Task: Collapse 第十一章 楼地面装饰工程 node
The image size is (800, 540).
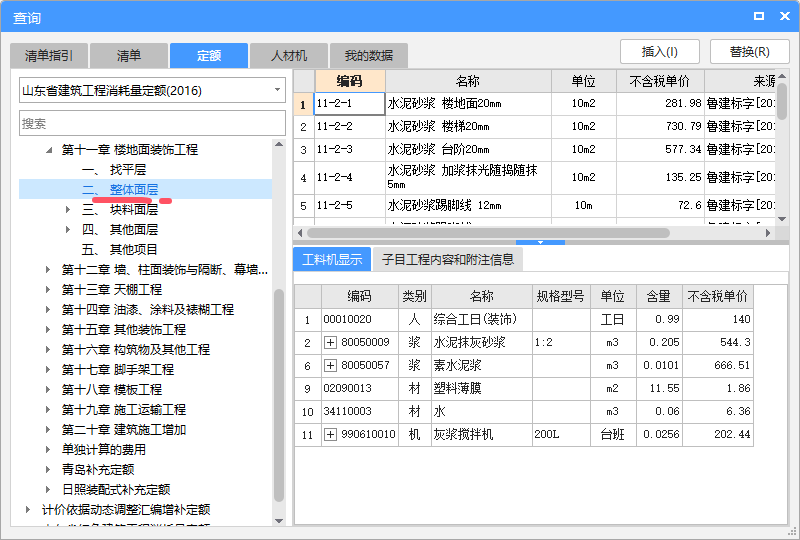Action: point(48,150)
